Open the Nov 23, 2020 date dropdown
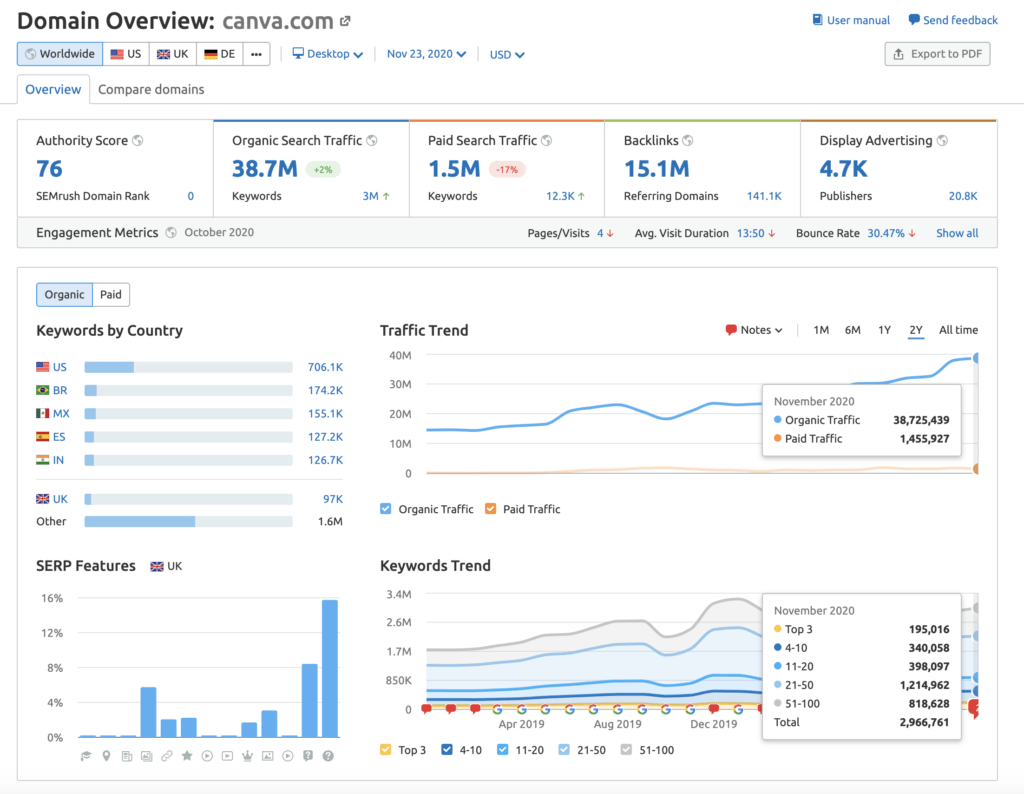 click(426, 54)
